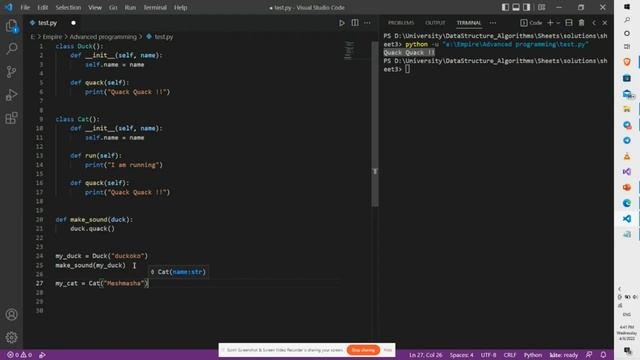Open the Terminal menu
Screen dimensions: 640x360
click(x=155, y=7)
